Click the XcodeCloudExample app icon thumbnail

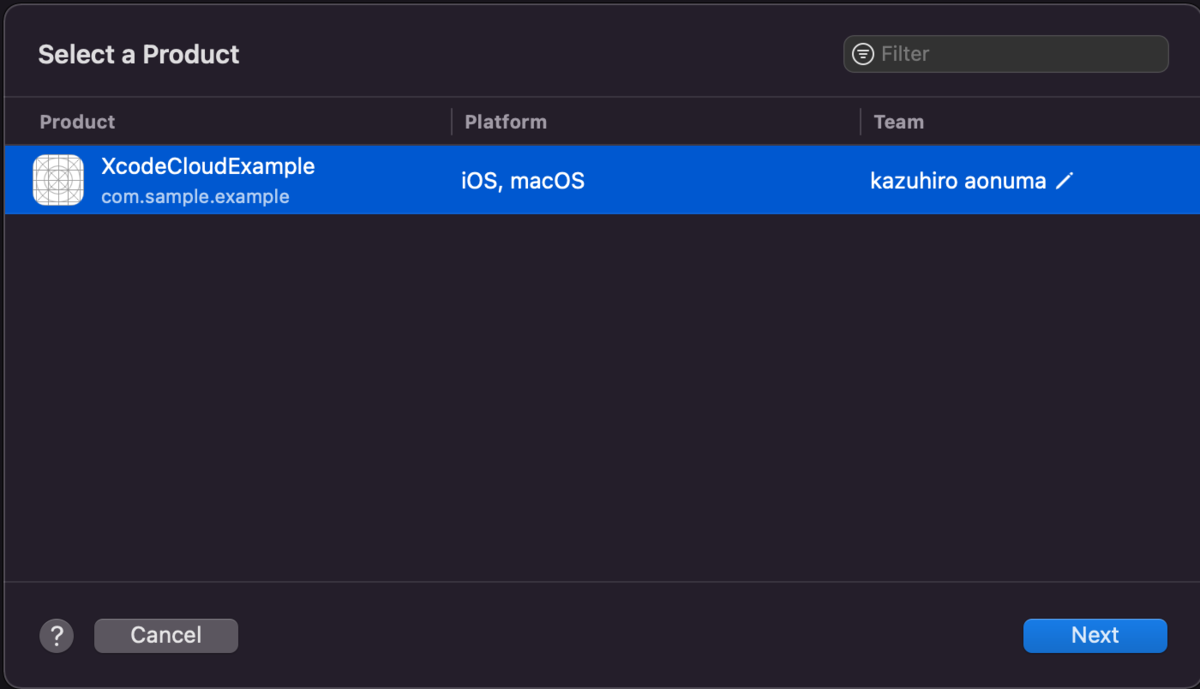tap(57, 180)
